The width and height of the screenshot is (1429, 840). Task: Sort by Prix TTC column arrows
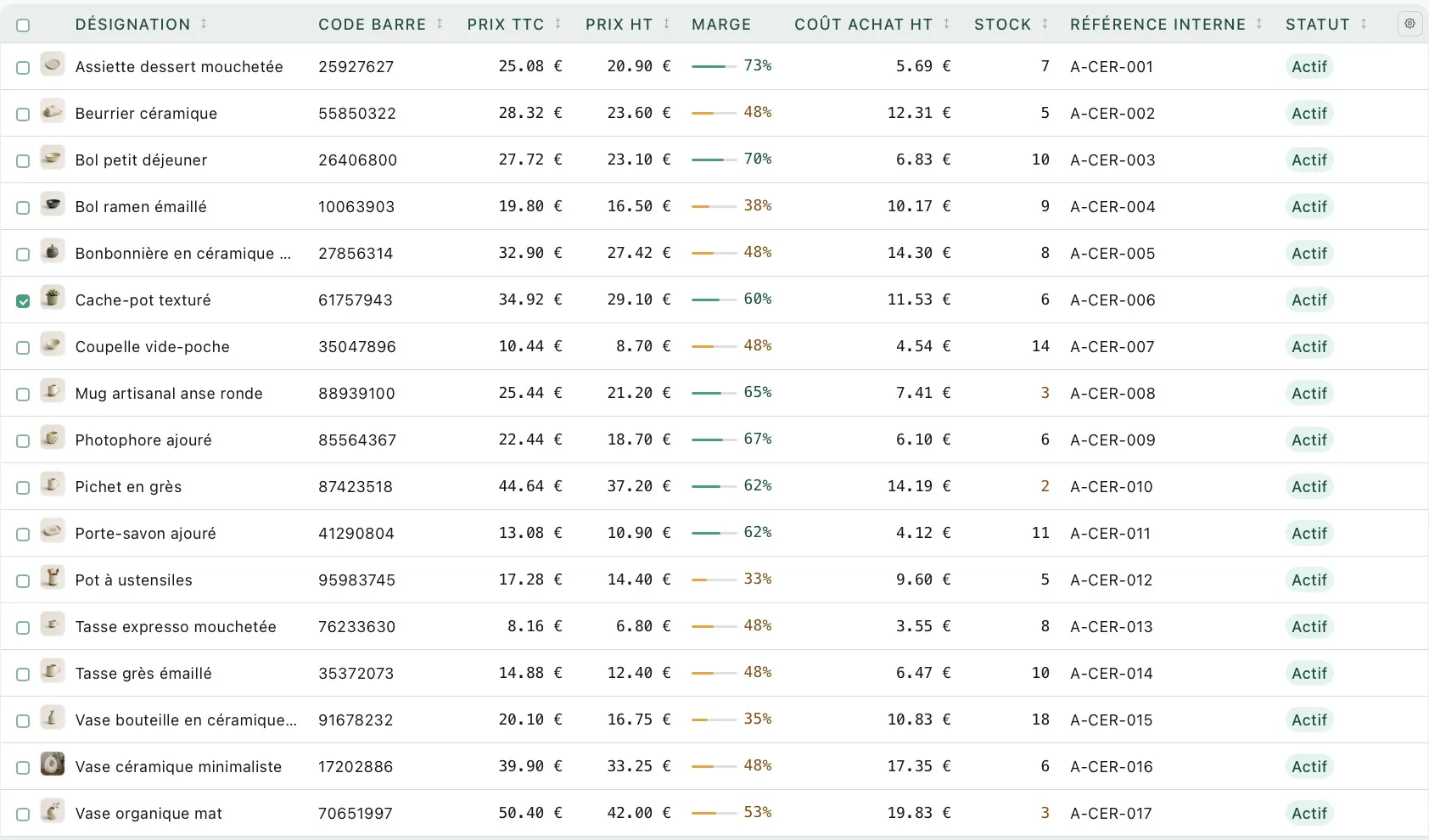tap(558, 25)
